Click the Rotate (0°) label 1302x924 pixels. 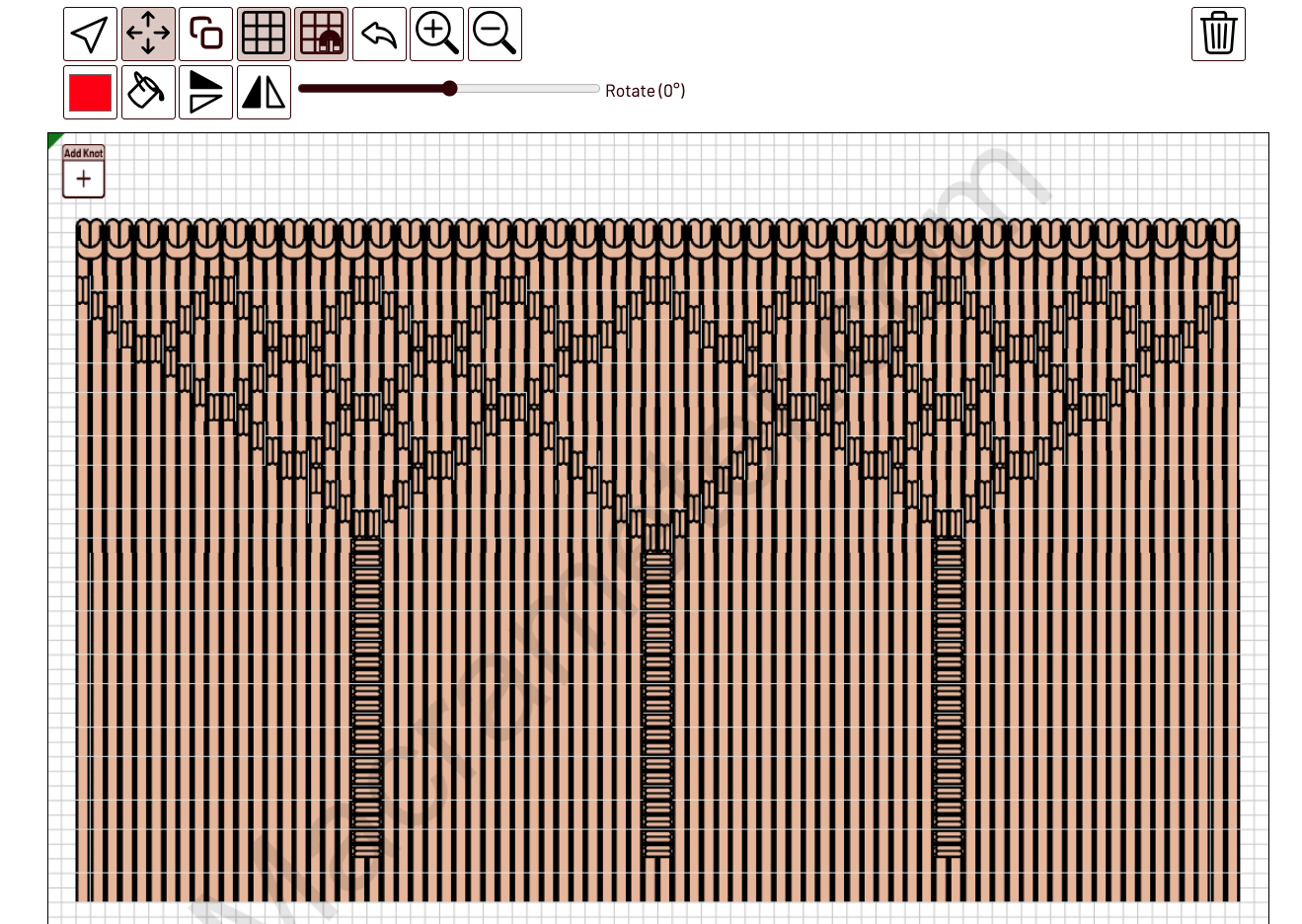(x=645, y=91)
